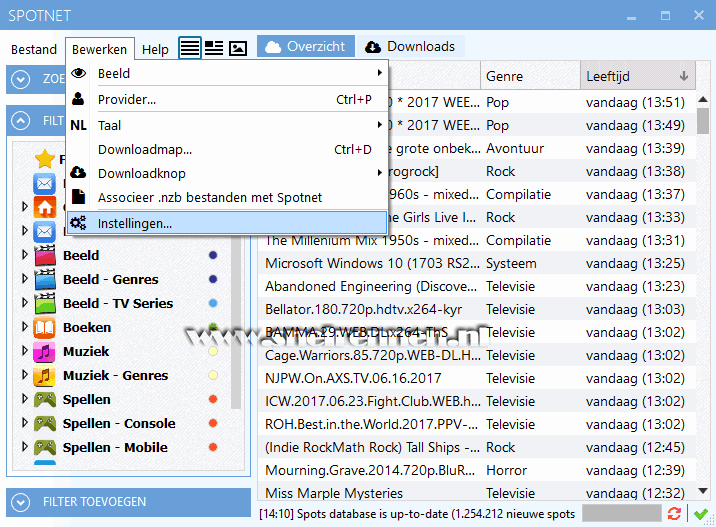Expand the Beeld - TV Series node
This screenshot has height=527, width=716.
click(25, 302)
